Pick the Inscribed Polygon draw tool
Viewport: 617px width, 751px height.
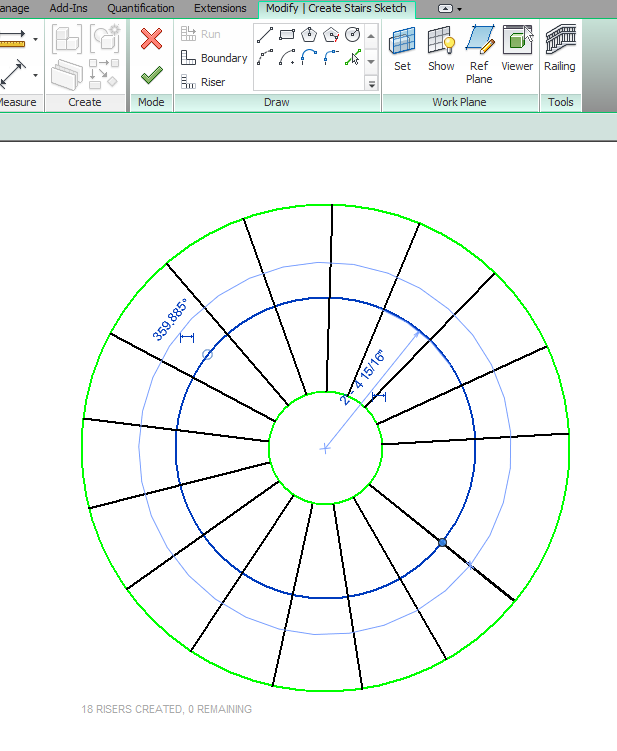309,35
